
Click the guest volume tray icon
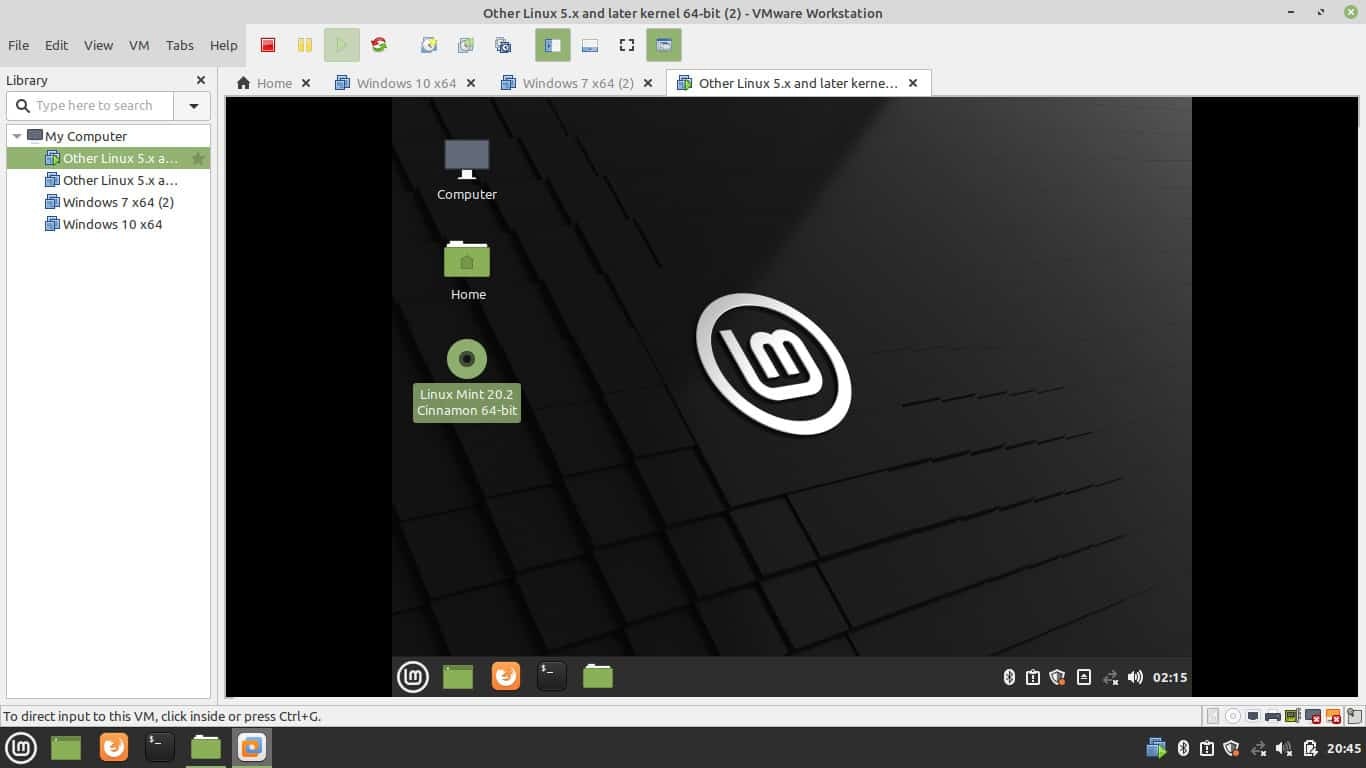(x=1135, y=677)
